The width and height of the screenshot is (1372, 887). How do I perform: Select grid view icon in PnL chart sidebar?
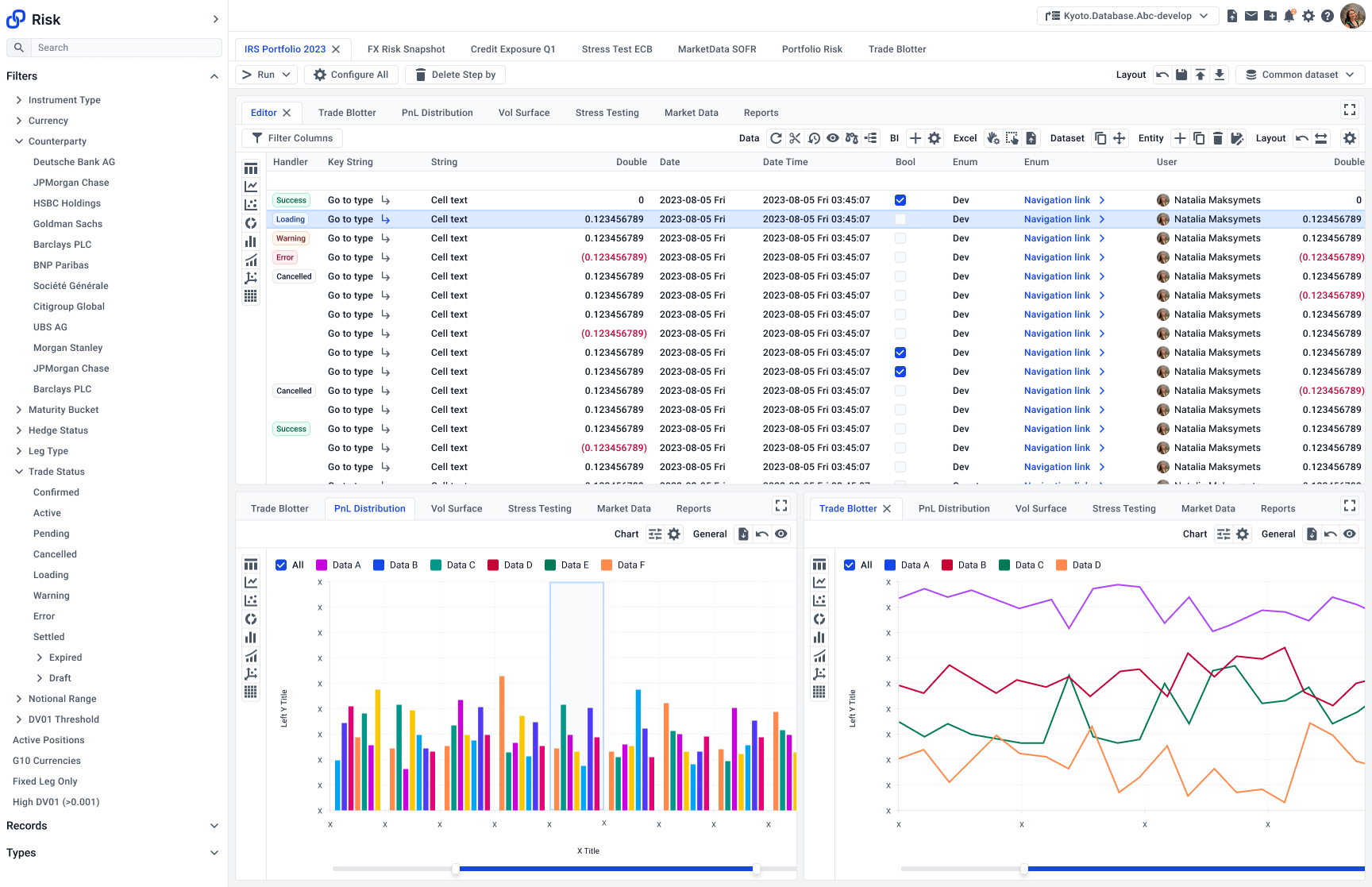251,692
